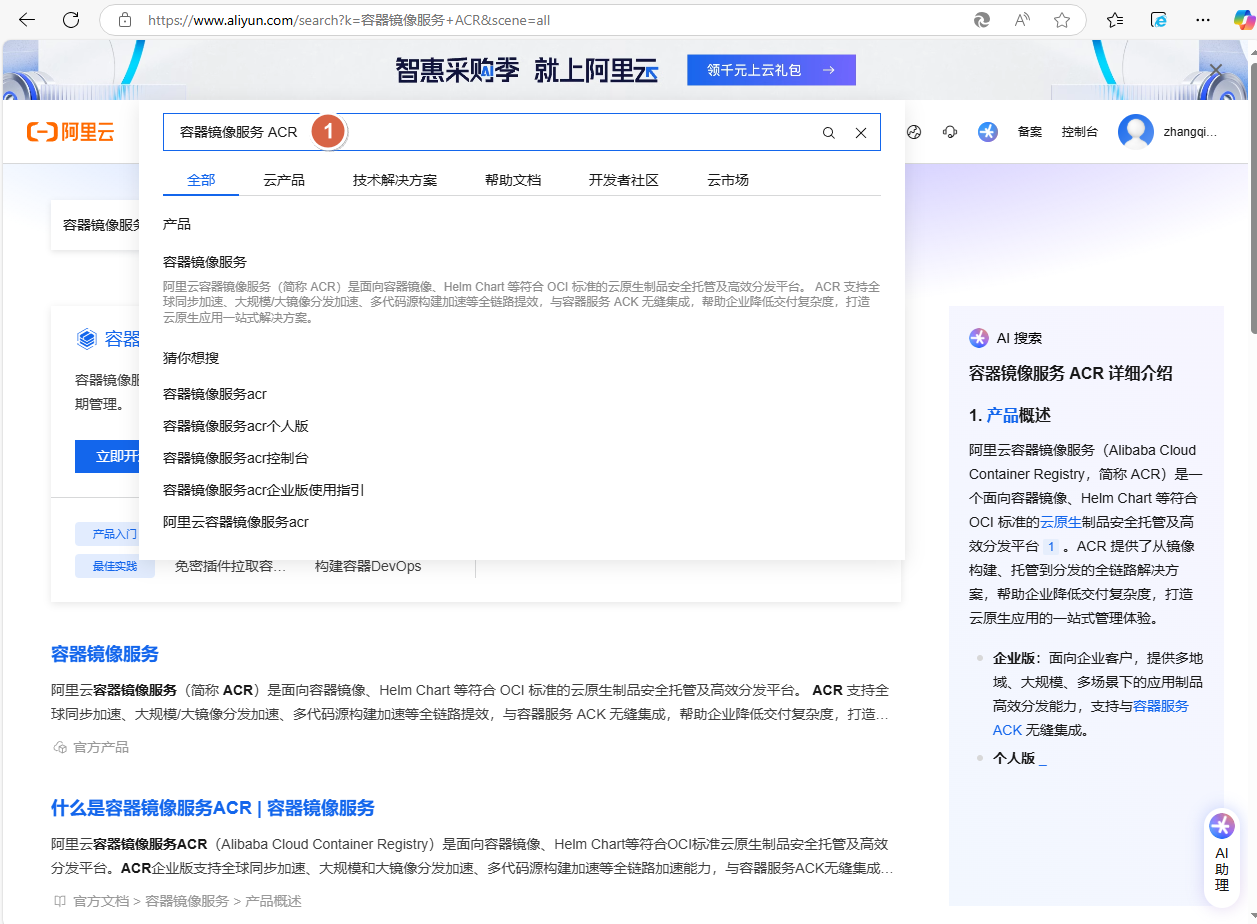The height and width of the screenshot is (924, 1257).
Task: Open the floating AI 助理 button
Action: (x=1222, y=857)
